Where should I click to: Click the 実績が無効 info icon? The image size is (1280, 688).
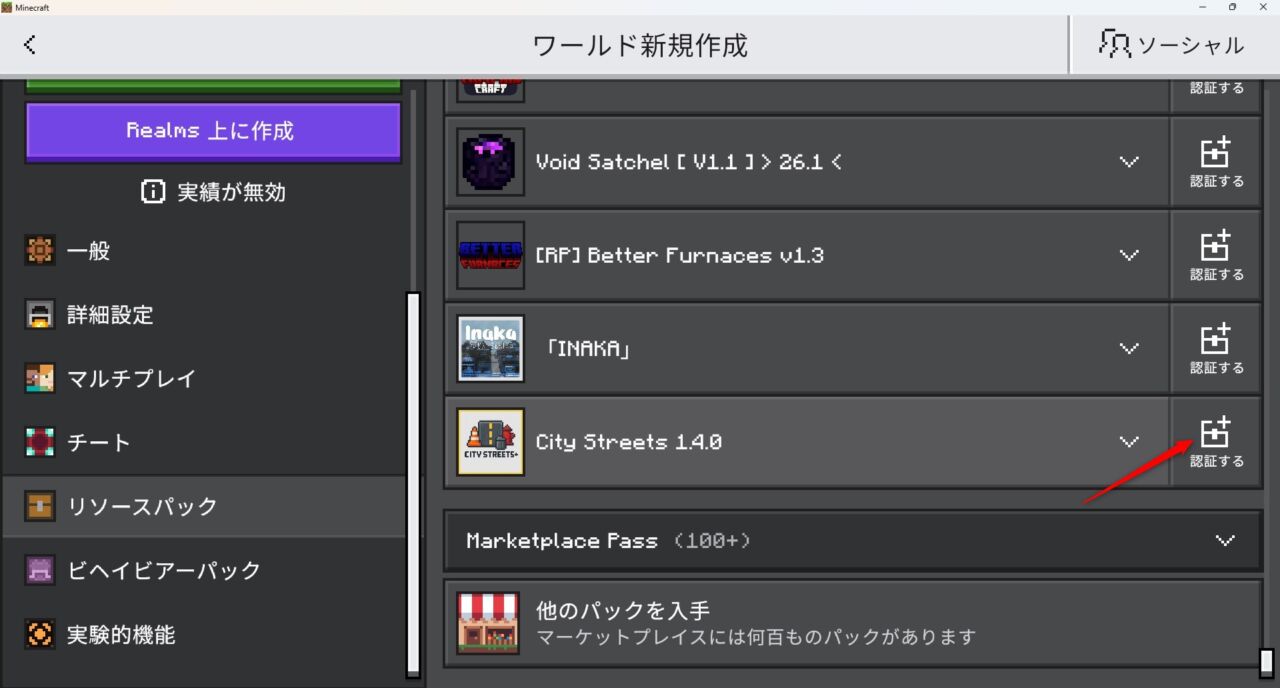click(x=152, y=192)
